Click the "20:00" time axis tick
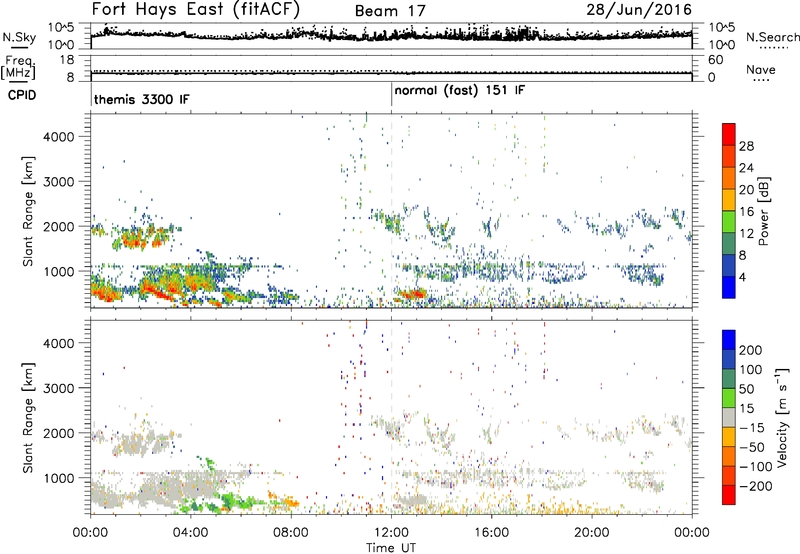The width and height of the screenshot is (800, 554). [x=592, y=533]
